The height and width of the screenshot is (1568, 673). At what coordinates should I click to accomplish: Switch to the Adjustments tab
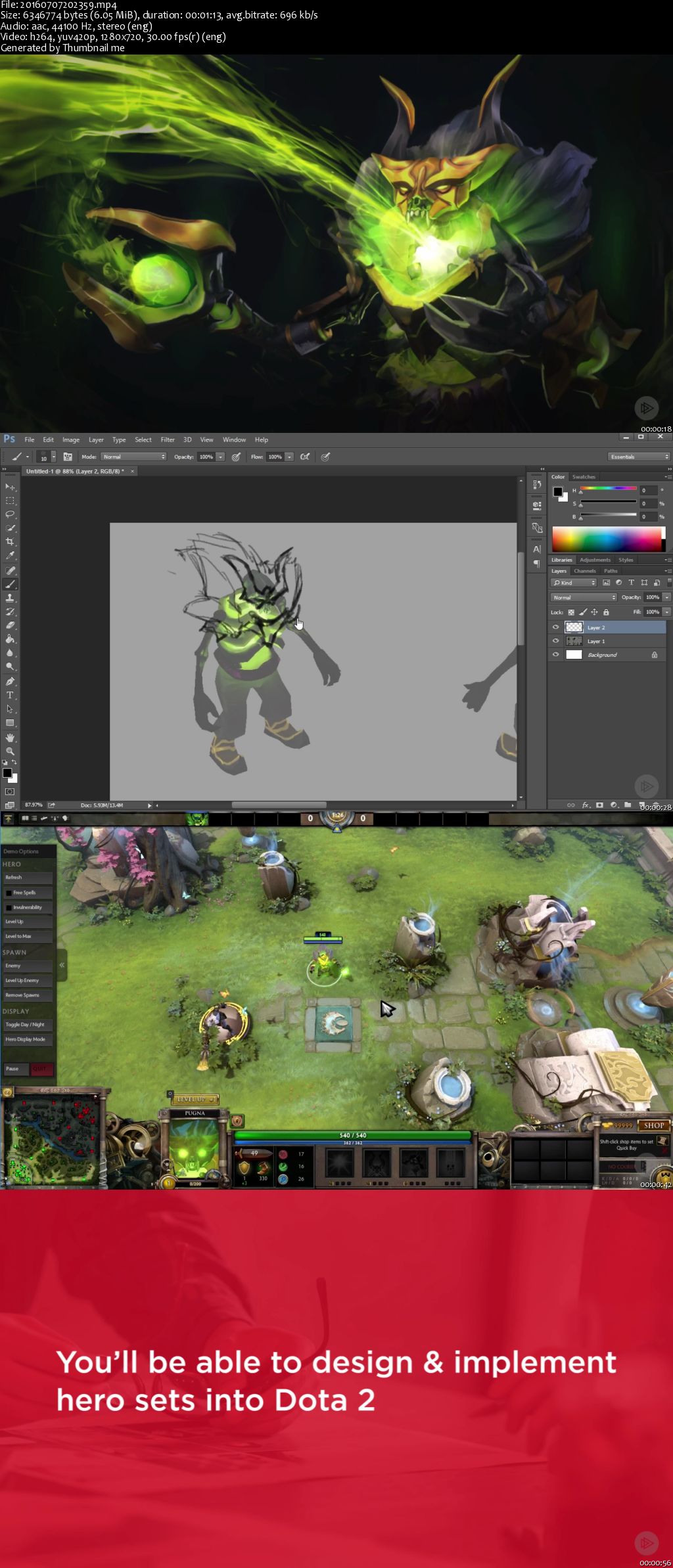pyautogui.click(x=595, y=560)
